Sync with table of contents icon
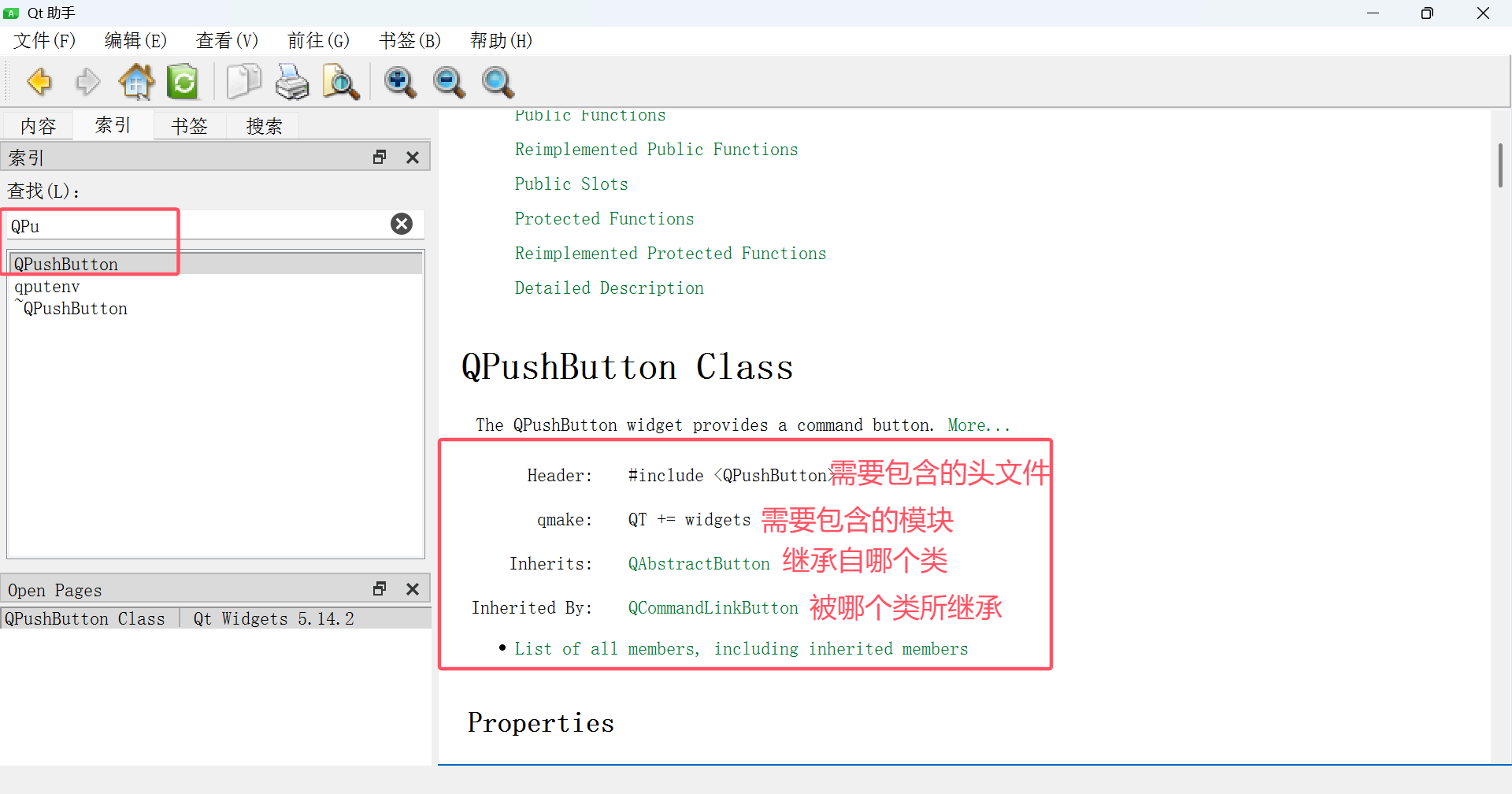This screenshot has height=794, width=1512. point(183,82)
